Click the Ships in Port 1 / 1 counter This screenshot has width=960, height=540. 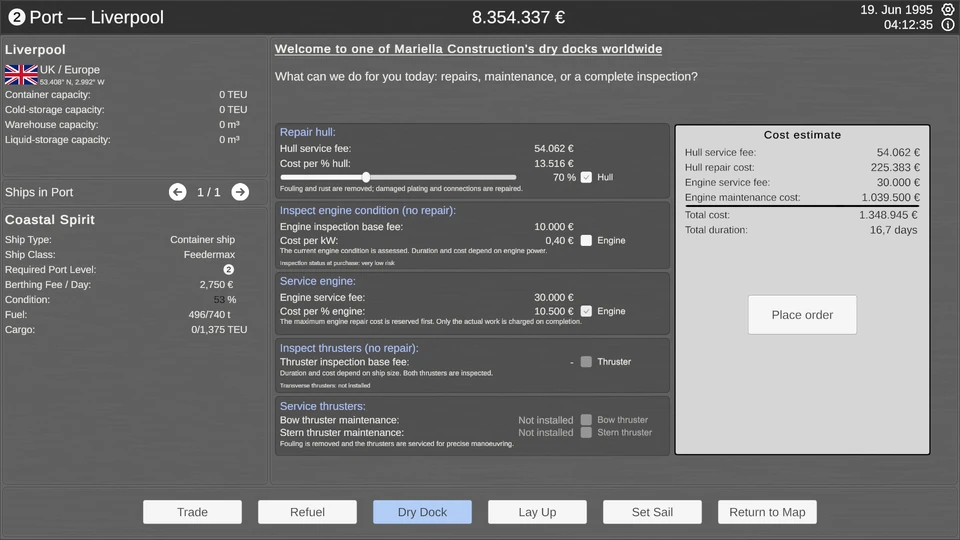pyautogui.click(x=208, y=192)
